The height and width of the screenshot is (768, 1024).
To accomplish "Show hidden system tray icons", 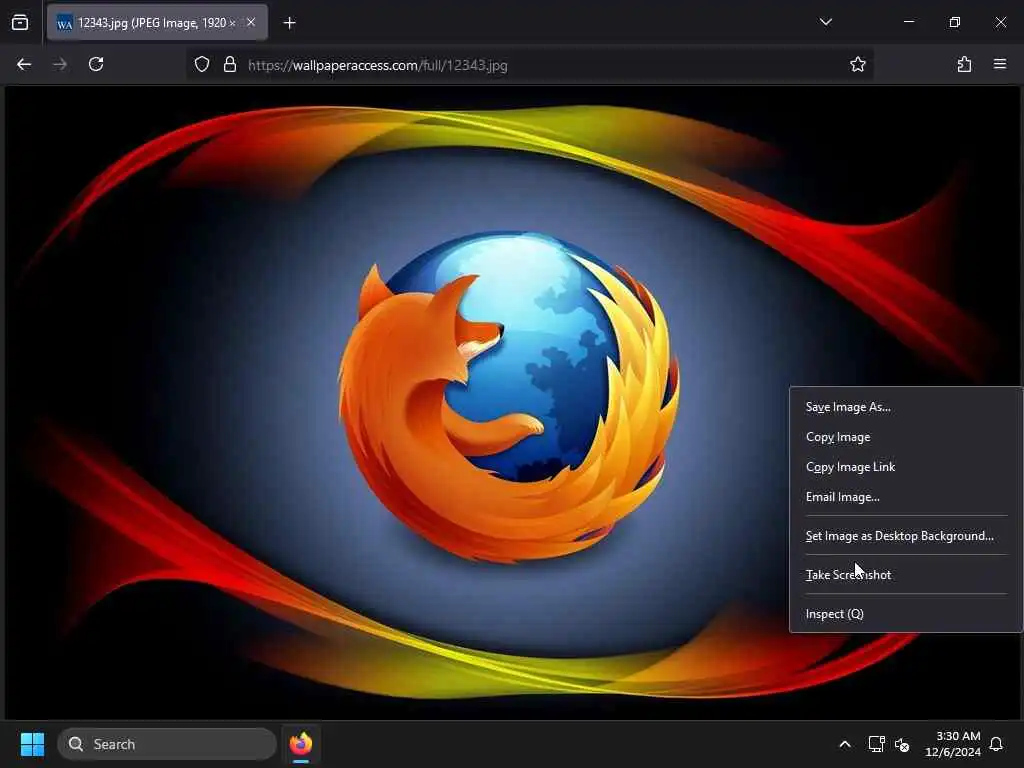I will pyautogui.click(x=844, y=744).
